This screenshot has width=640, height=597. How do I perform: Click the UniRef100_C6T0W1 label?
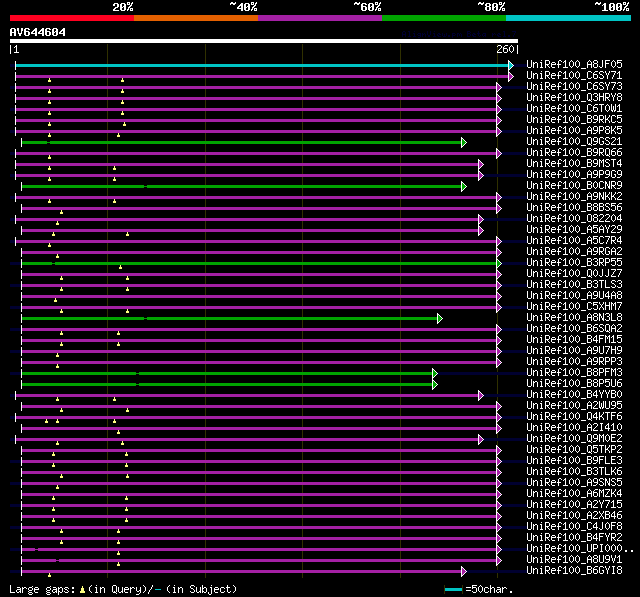pyautogui.click(x=574, y=109)
